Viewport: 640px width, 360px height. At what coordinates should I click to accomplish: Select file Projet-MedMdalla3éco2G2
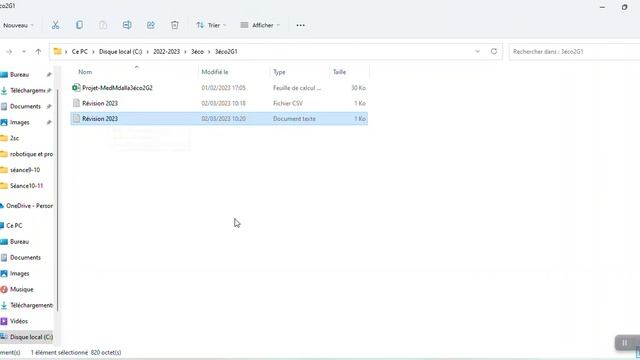[117, 88]
